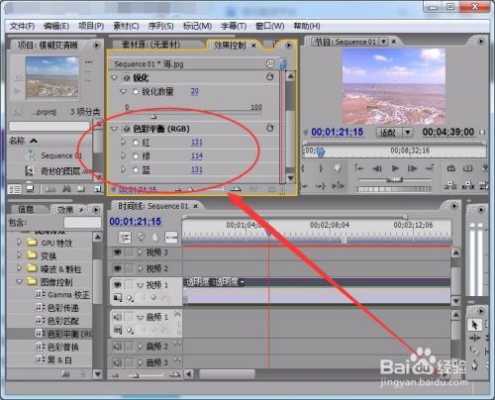Open the 项目(P) menu
The width and height of the screenshot is (495, 400).
click(91, 26)
